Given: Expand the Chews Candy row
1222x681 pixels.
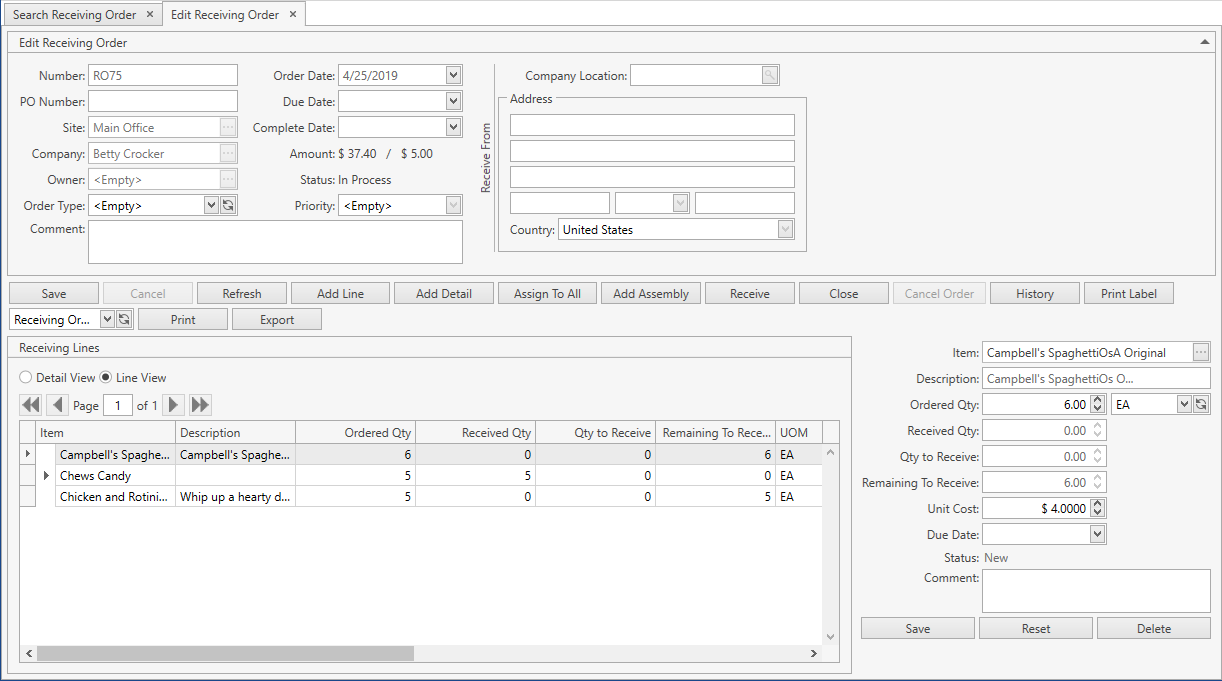Looking at the screenshot, I should pos(46,476).
